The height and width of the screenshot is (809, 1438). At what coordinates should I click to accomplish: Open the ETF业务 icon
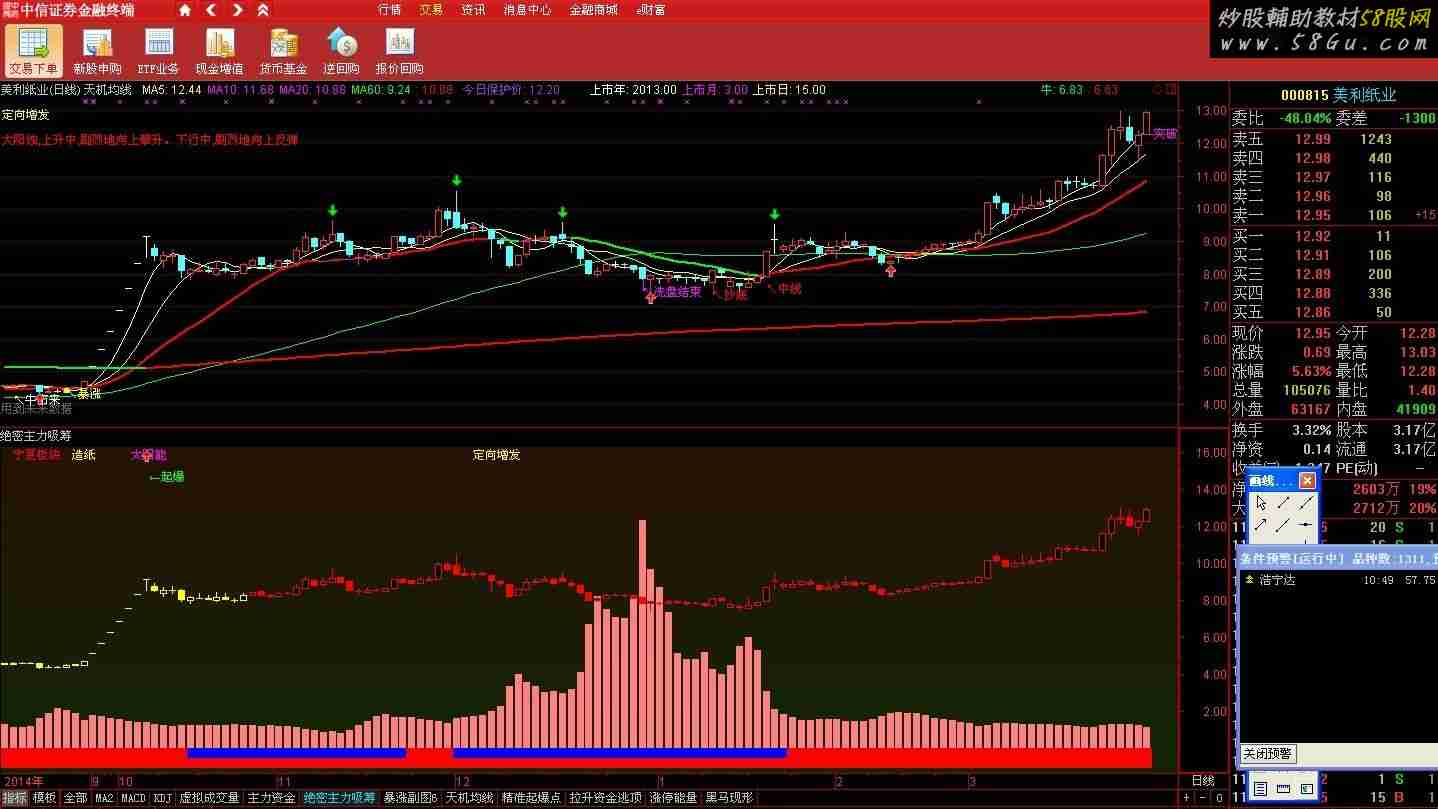158,51
